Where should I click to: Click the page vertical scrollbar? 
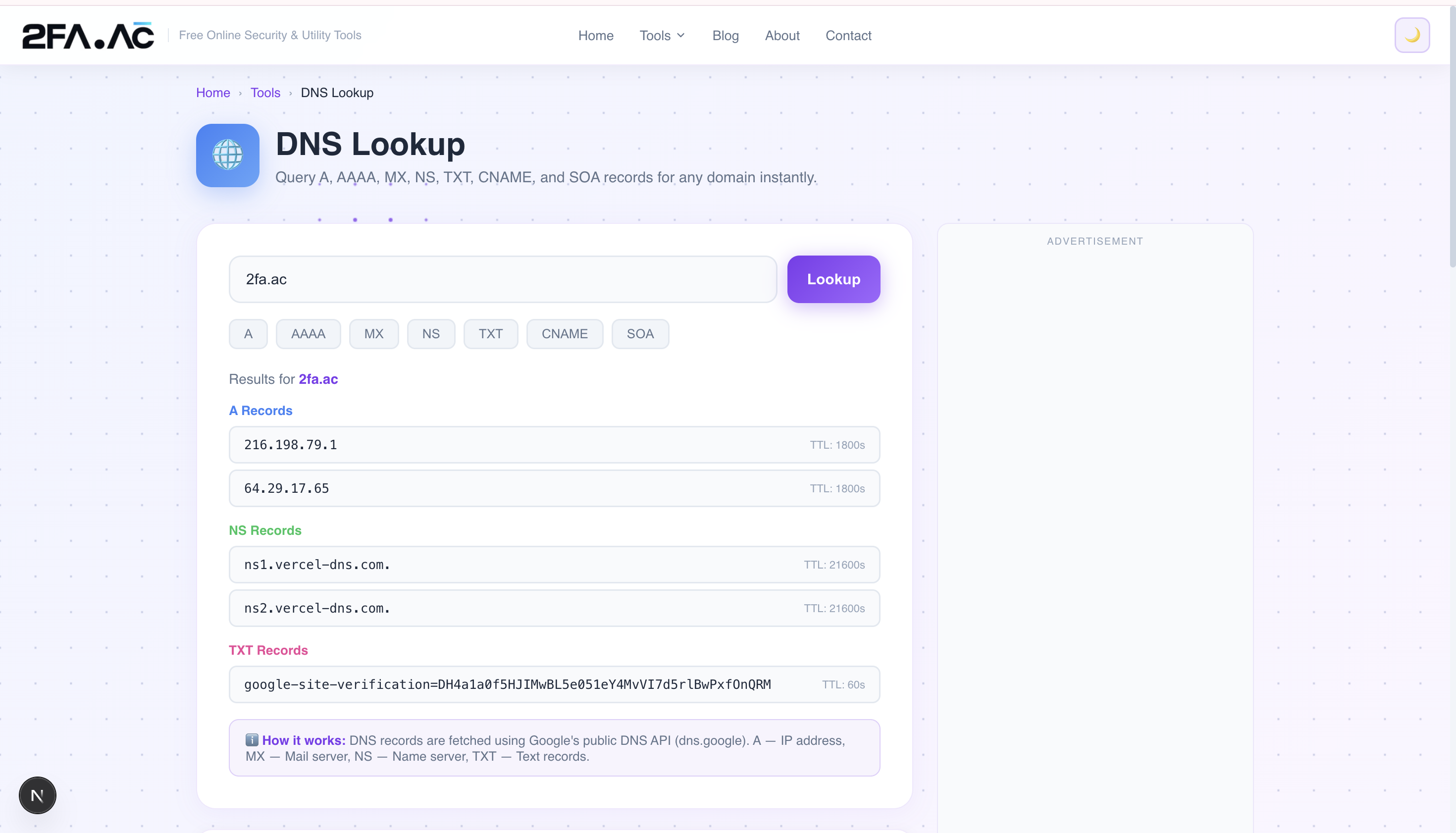click(x=1453, y=137)
